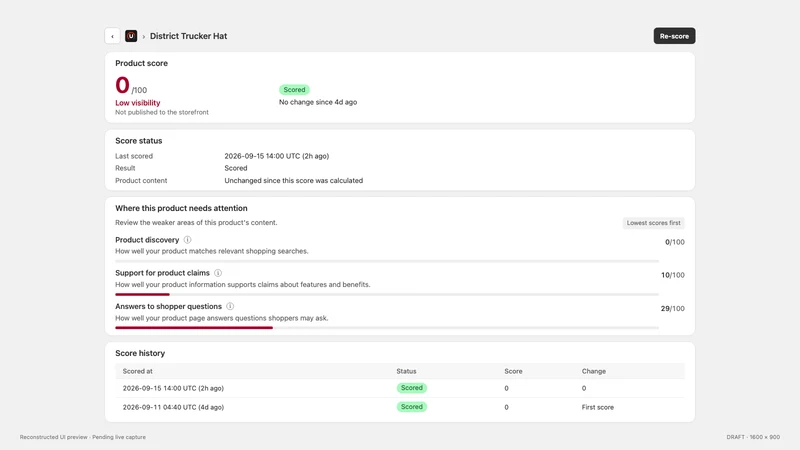
Task: Click the Re-score button
Action: [x=674, y=36]
